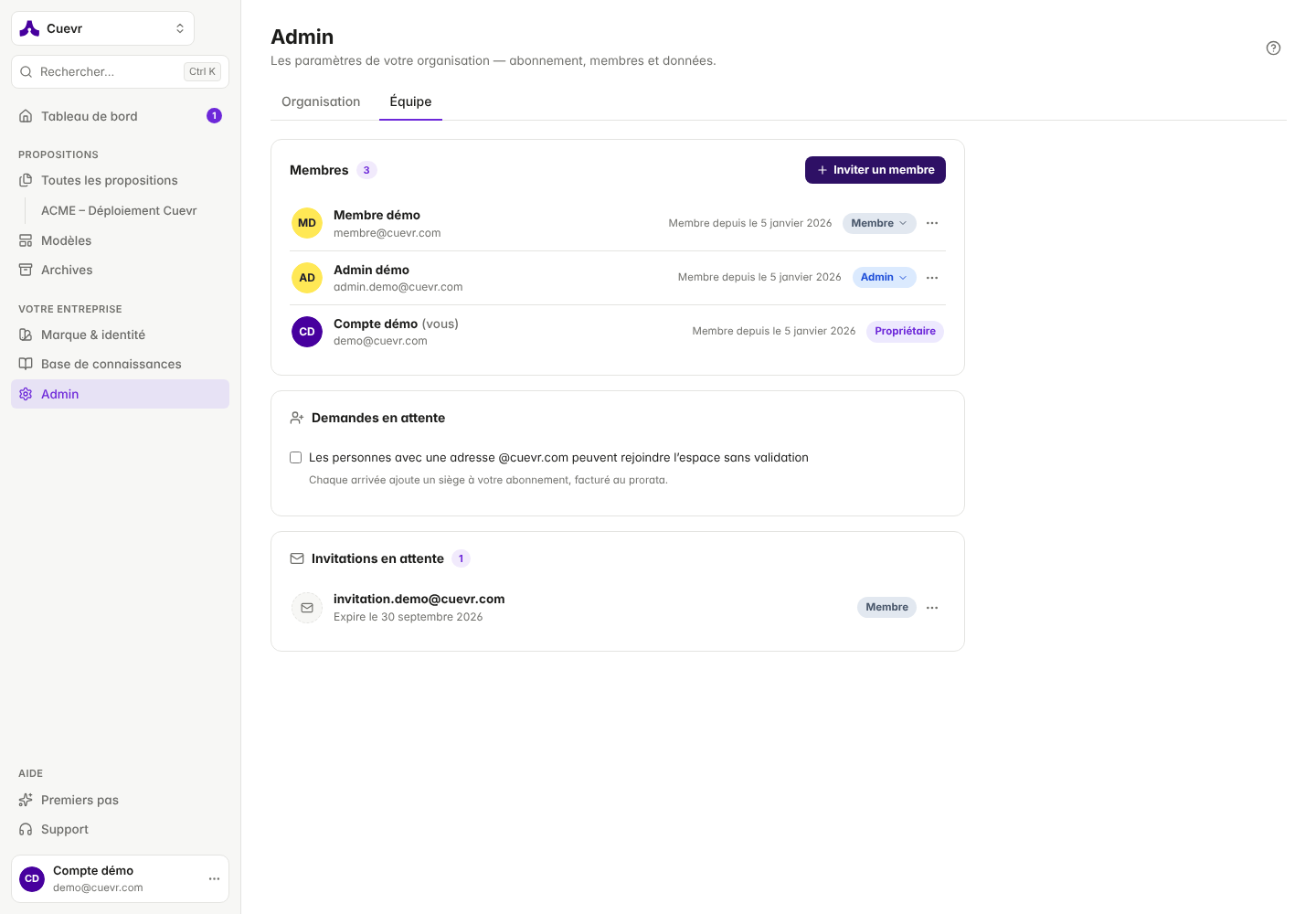Click the MD avatar of Membre démo
This screenshot has height=914, width=1316.
tap(307, 223)
